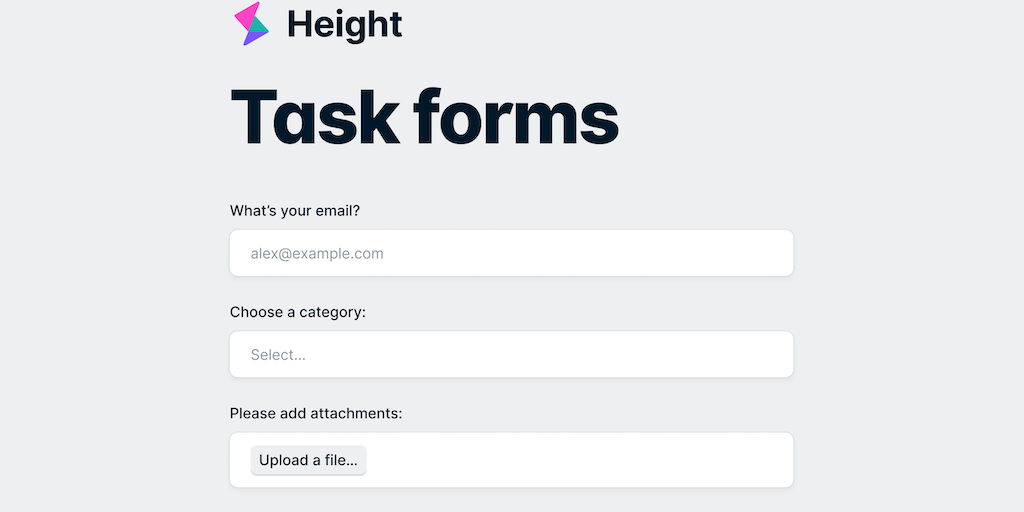Image resolution: width=1024 pixels, height=512 pixels.
Task: Click the right end of email field
Action: (x=770, y=253)
